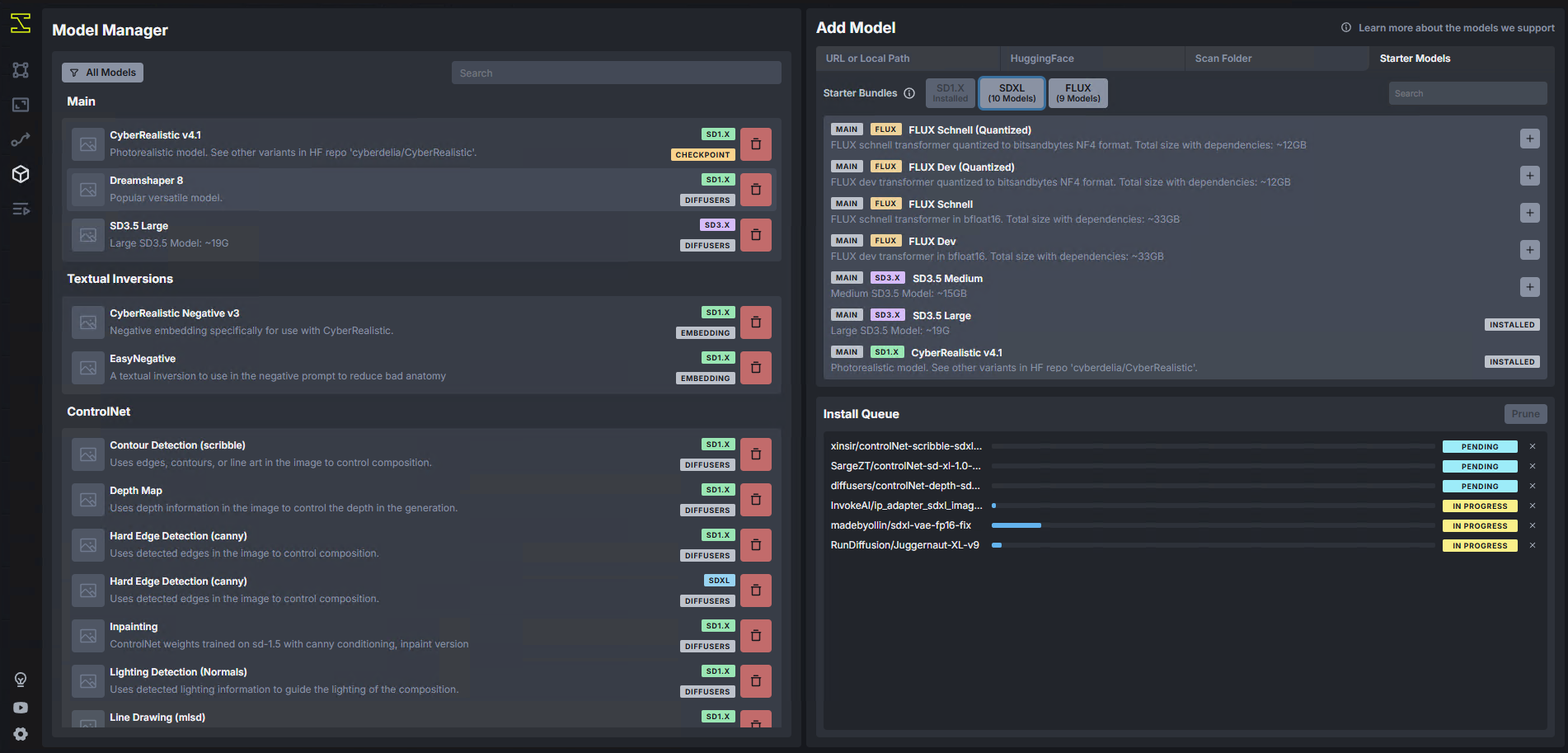Click INSTALLED badge for CyberRealistic v4.1
The width and height of the screenshot is (1568, 753).
click(1512, 362)
